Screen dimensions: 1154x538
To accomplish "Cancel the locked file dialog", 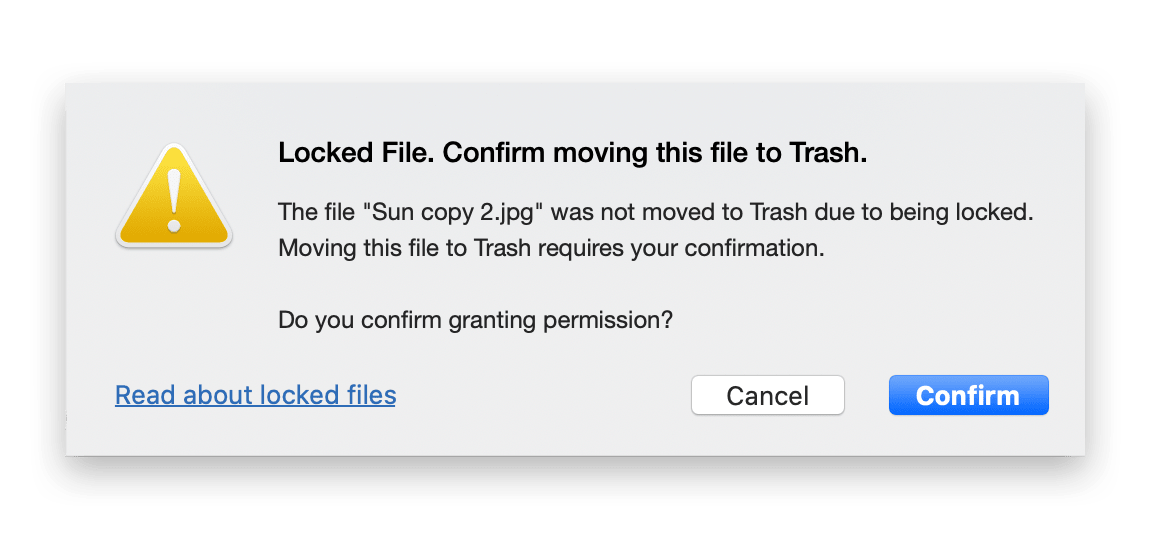I will click(768, 395).
